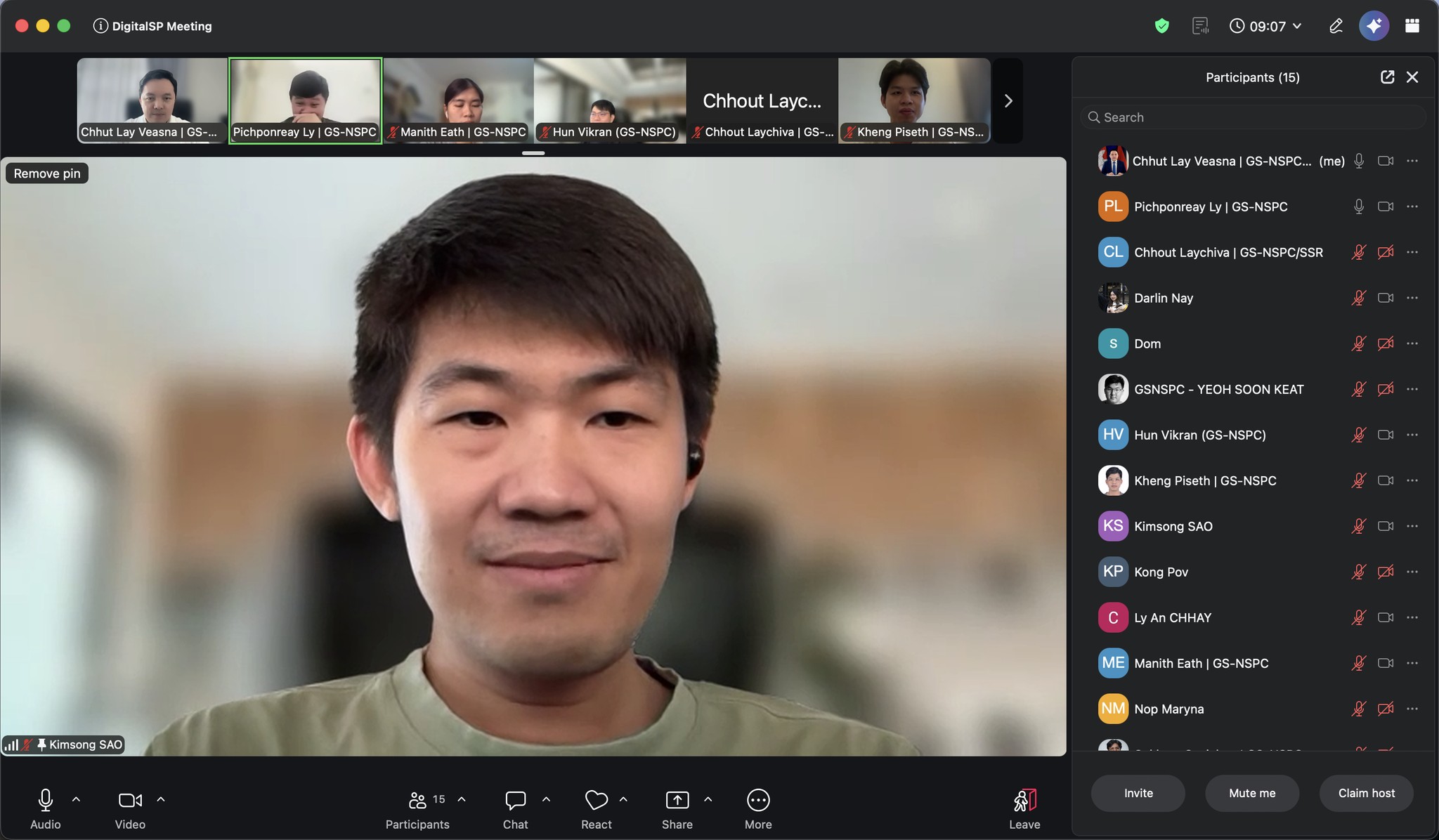Screen dimensions: 1439x840
Task: Click Kong Pov's camera-off icon
Action: coord(1386,572)
